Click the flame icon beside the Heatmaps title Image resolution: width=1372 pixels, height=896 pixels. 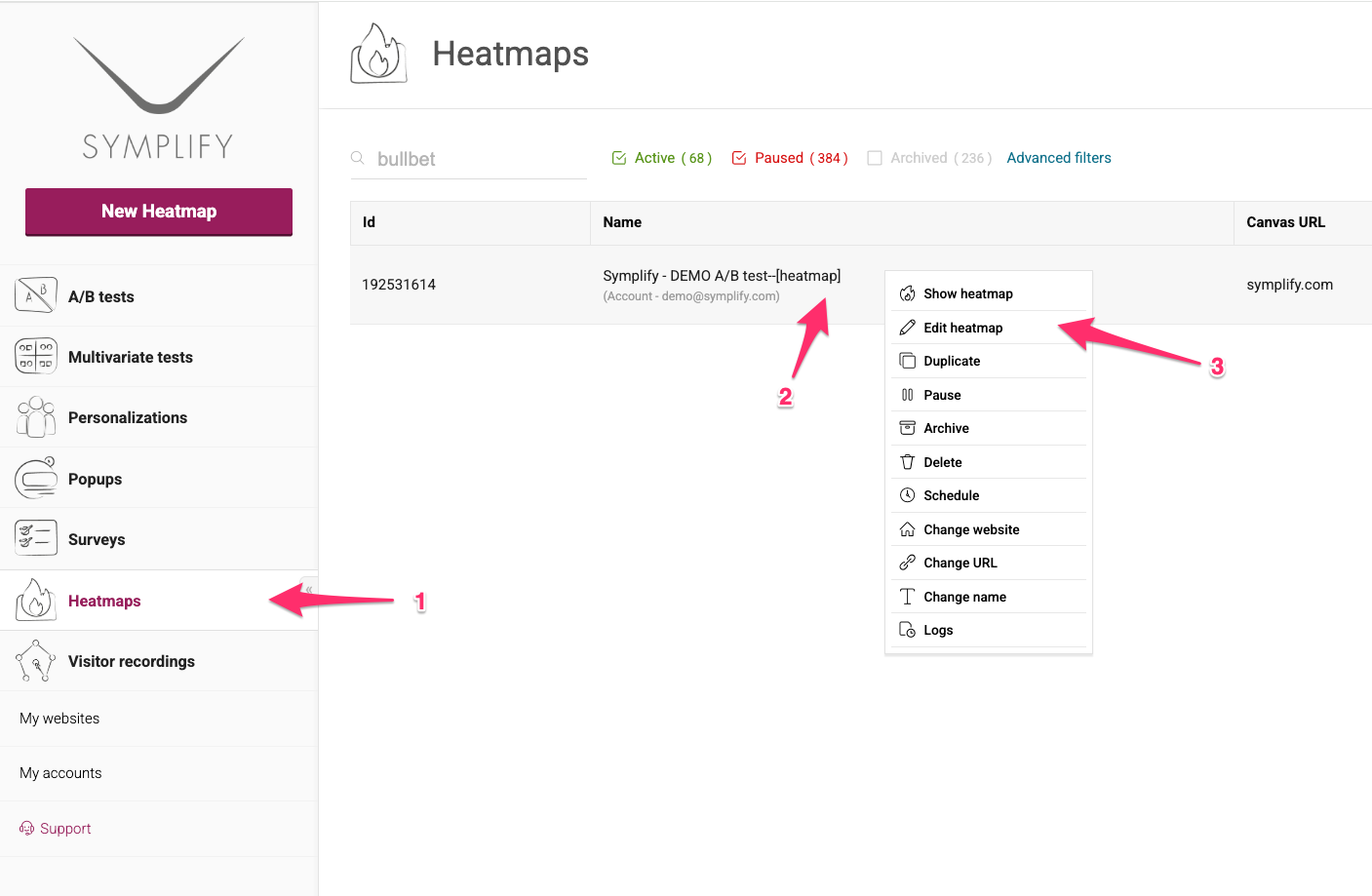(378, 54)
